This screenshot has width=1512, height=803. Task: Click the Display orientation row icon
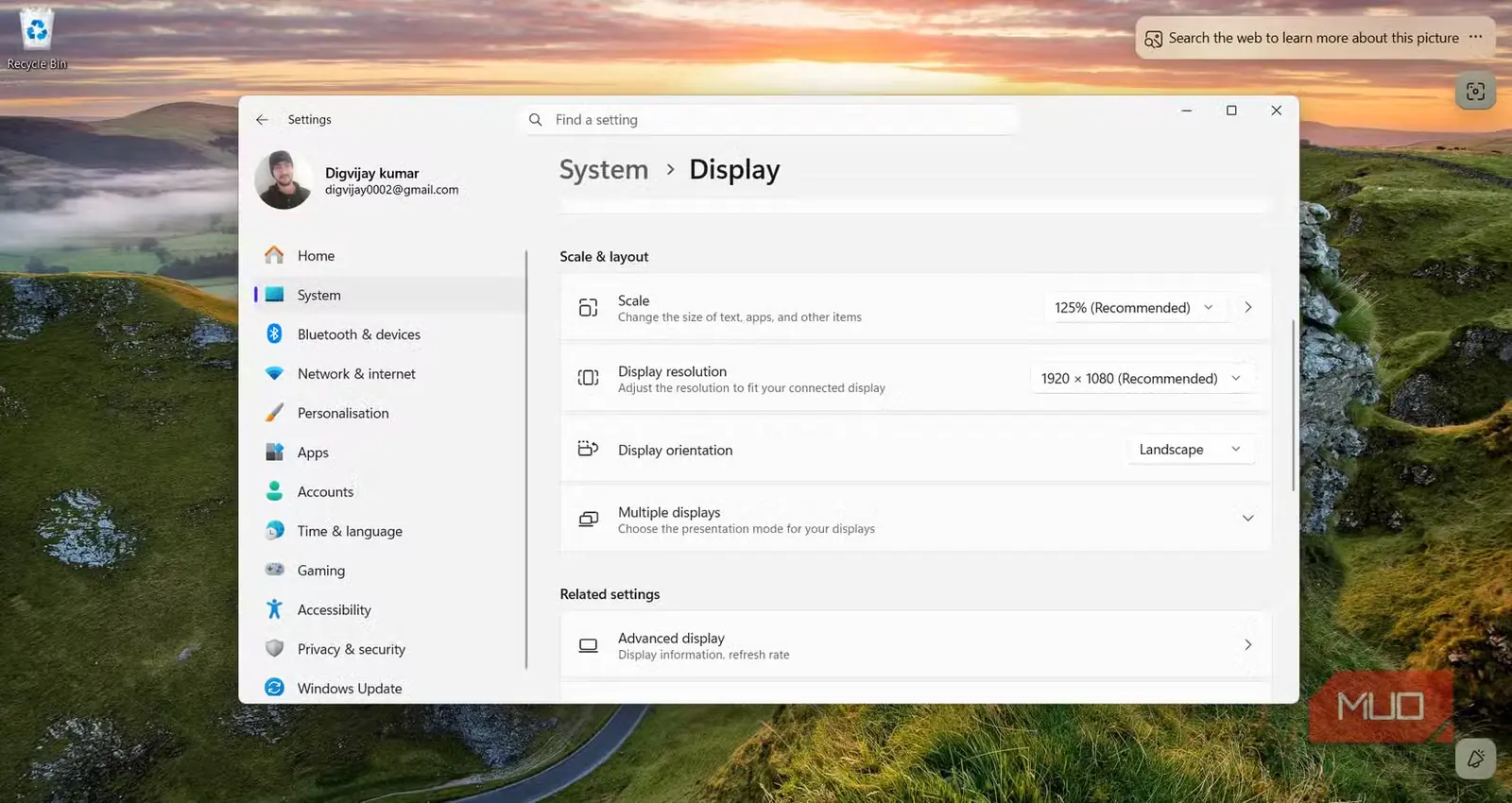pyautogui.click(x=588, y=449)
